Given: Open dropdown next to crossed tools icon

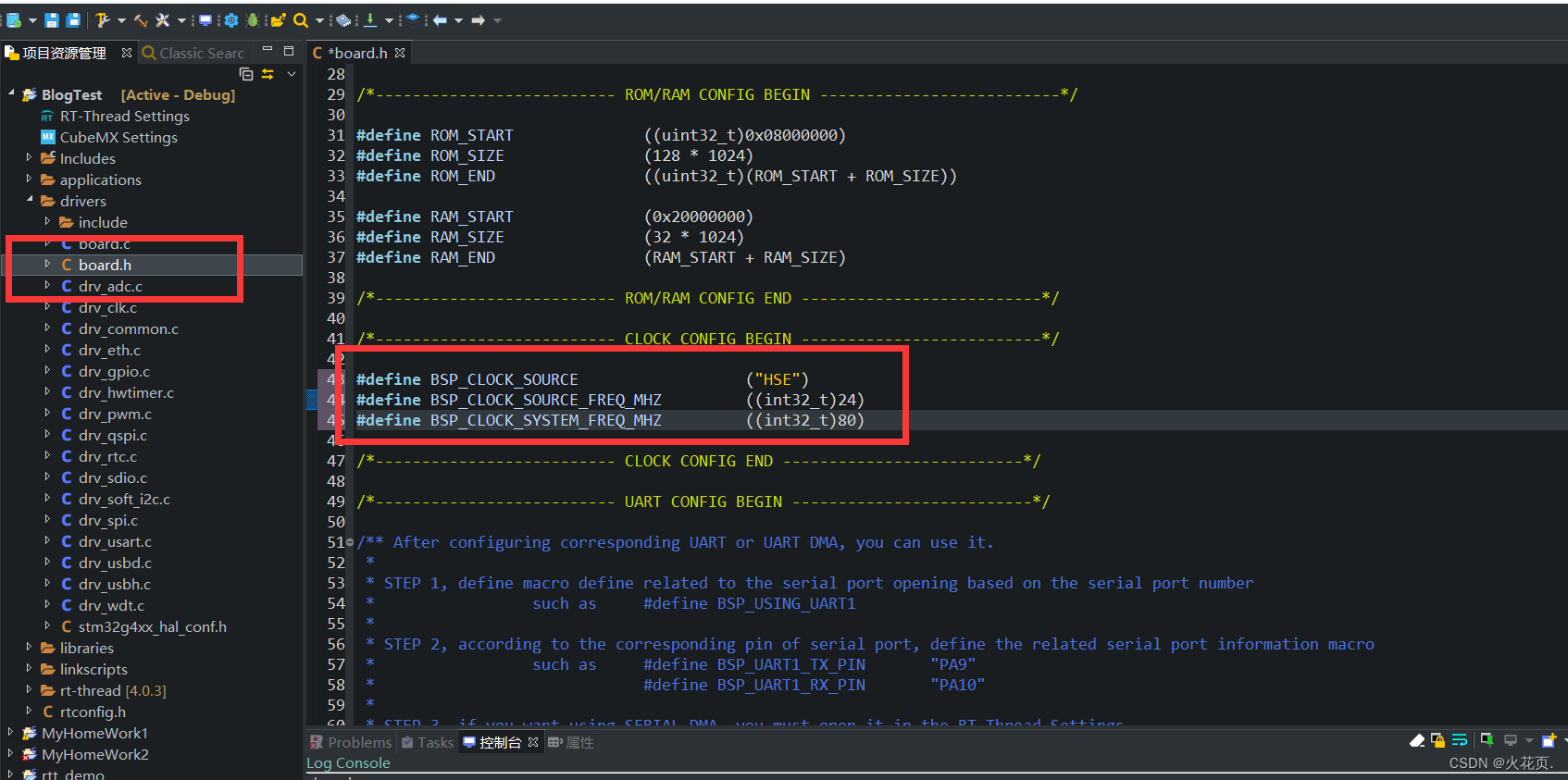Looking at the screenshot, I should click(x=181, y=20).
